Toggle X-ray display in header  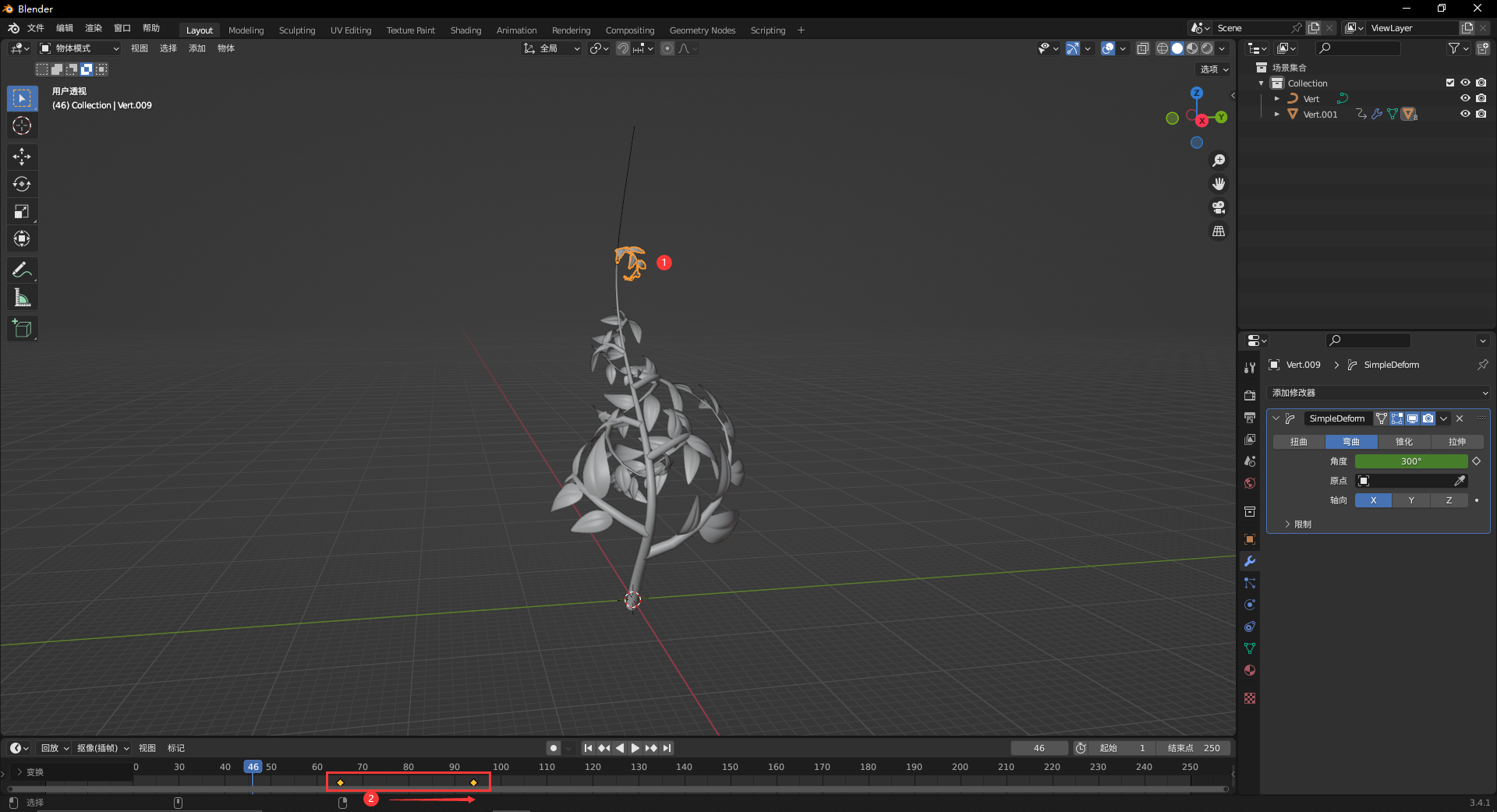coord(1142,48)
